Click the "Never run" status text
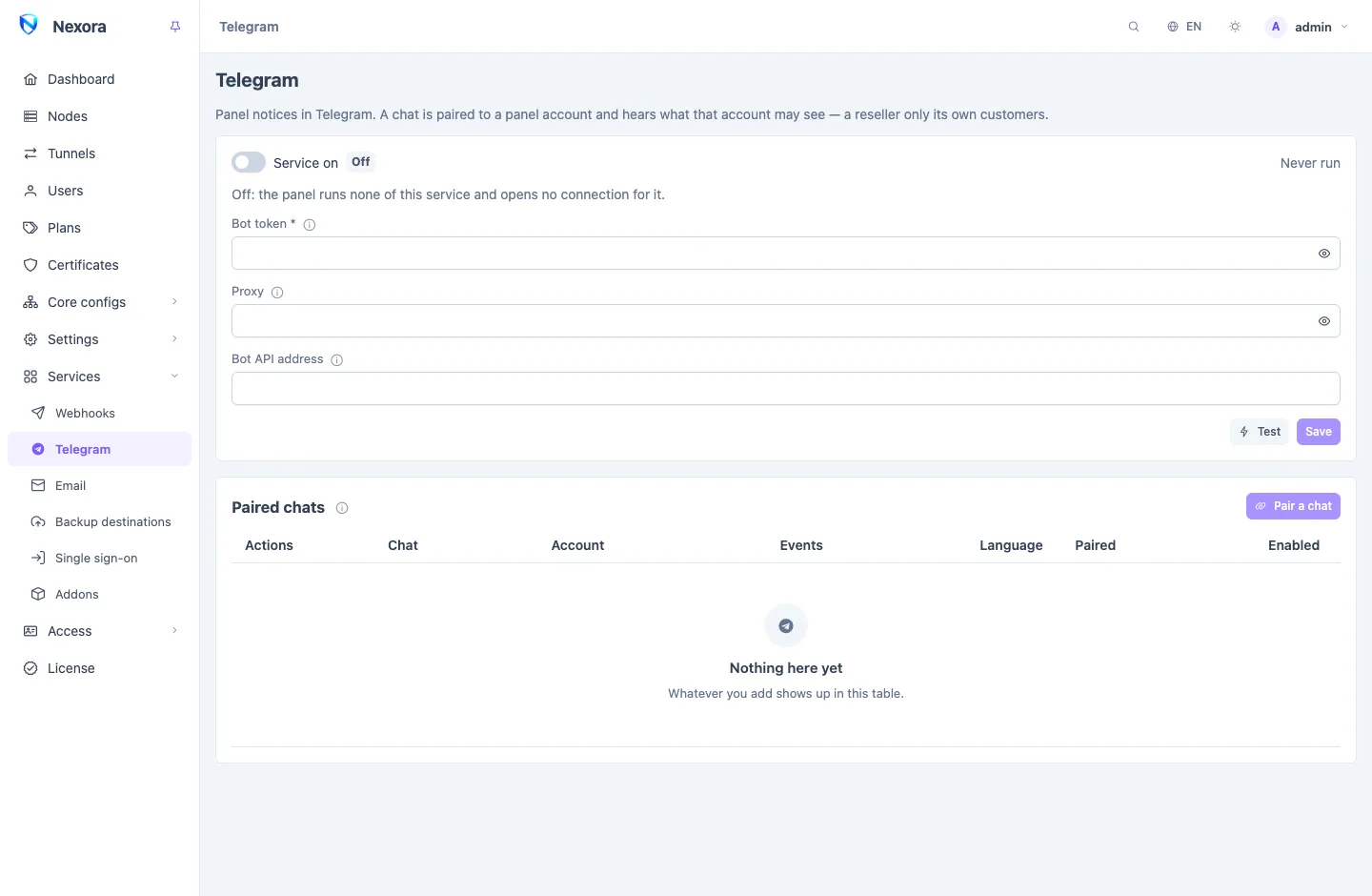1372x896 pixels. pyautogui.click(x=1310, y=163)
